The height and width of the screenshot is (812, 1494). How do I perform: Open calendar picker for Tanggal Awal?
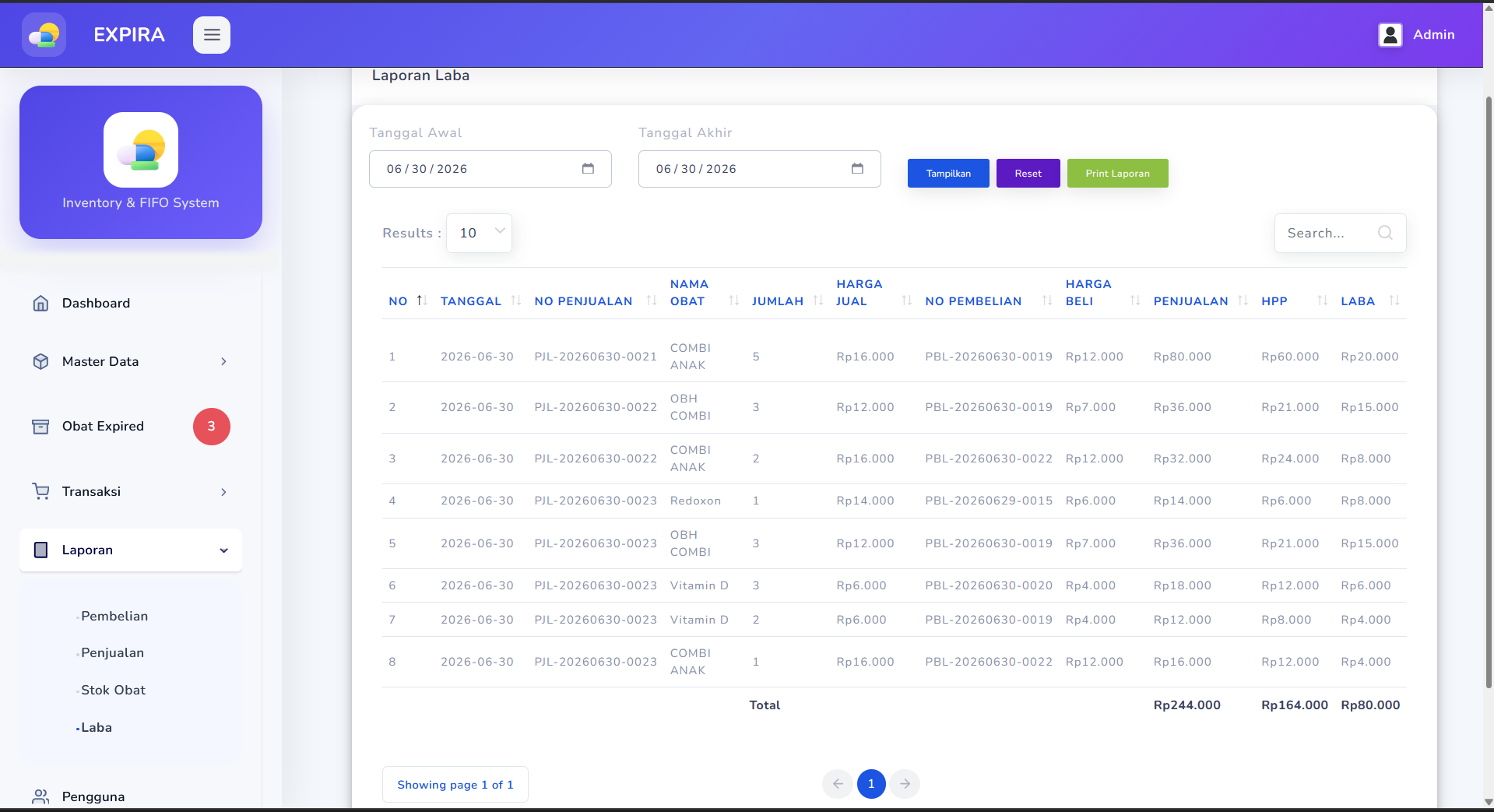pos(588,169)
